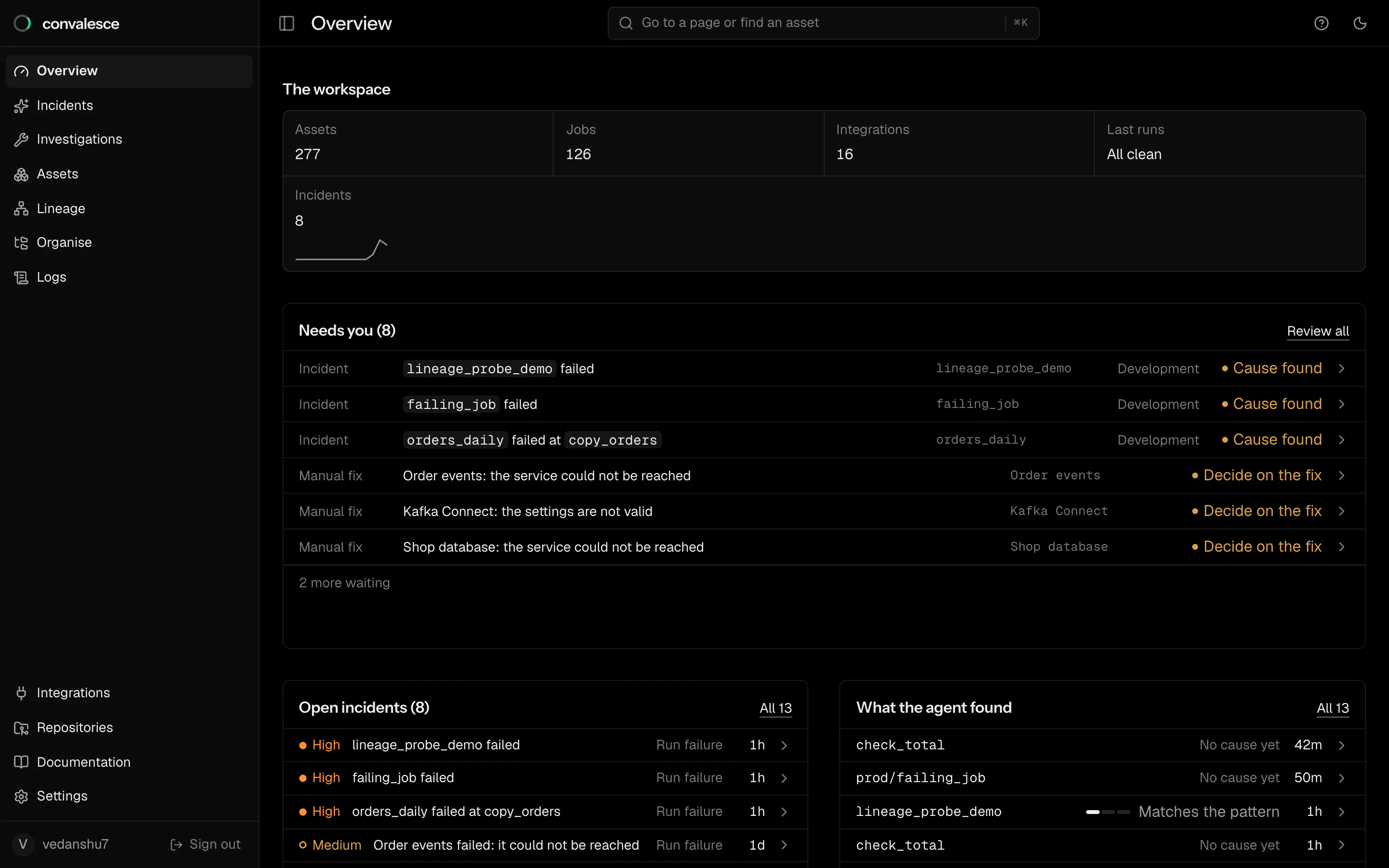Click the Incidents sparkline chart
1389x868 pixels.
pos(341,250)
